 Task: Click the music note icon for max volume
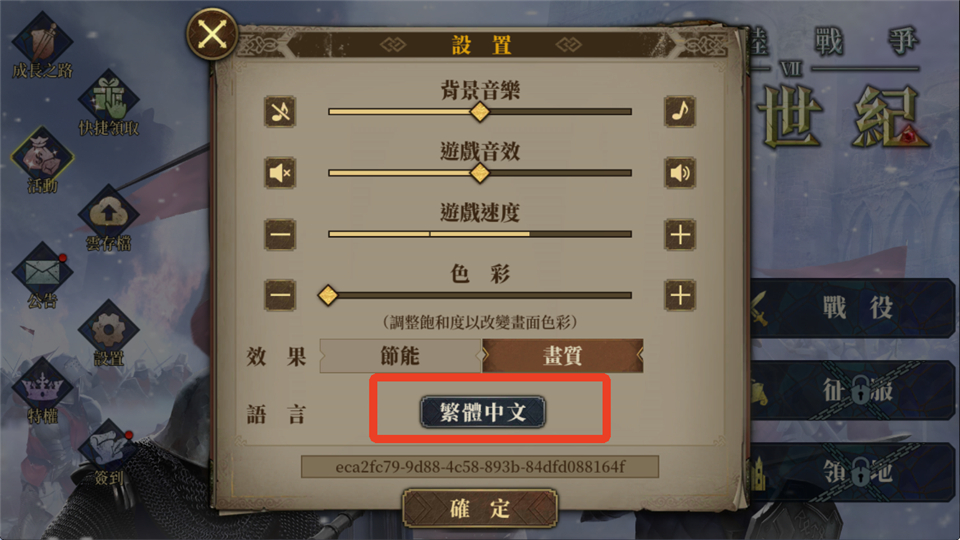[680, 112]
